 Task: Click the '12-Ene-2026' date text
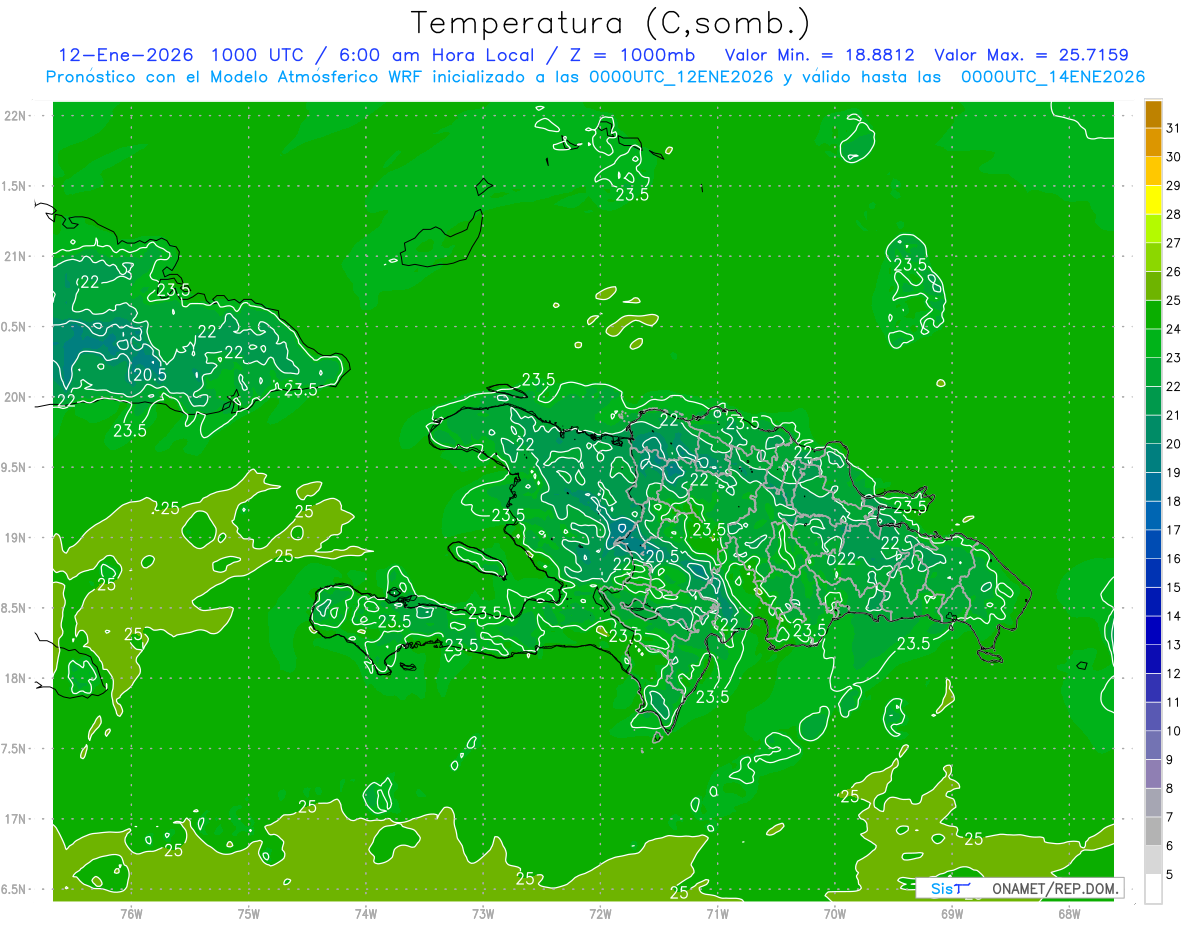(x=126, y=55)
